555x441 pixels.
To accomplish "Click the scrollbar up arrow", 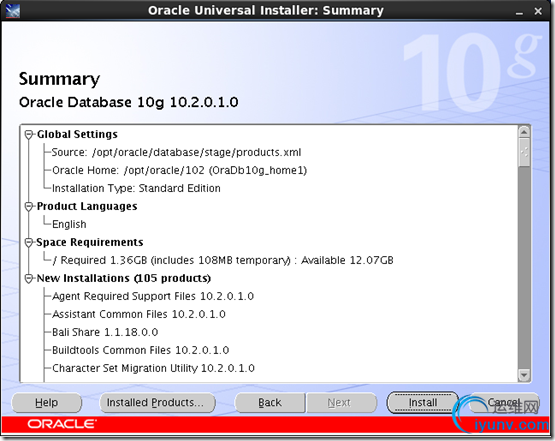I will click(524, 132).
